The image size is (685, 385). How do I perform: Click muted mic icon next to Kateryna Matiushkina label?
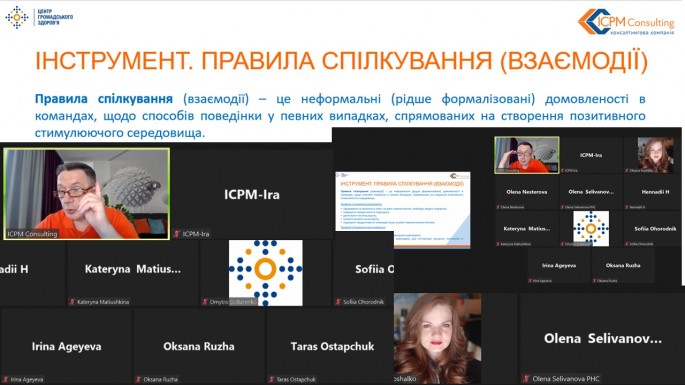72,302
